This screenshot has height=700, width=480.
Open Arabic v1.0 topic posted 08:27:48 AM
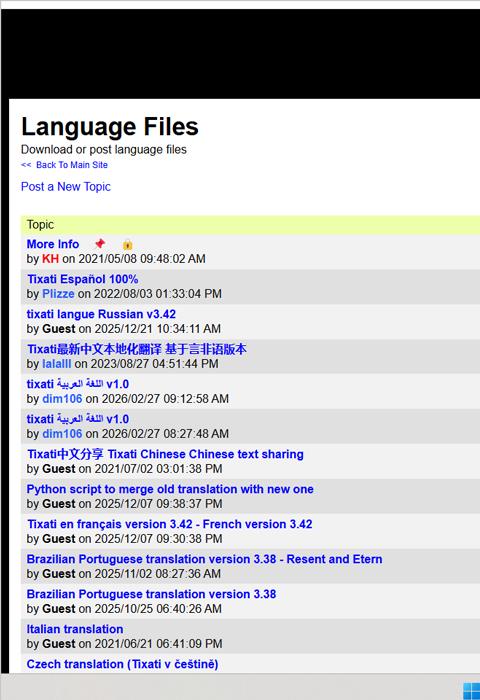[78, 419]
